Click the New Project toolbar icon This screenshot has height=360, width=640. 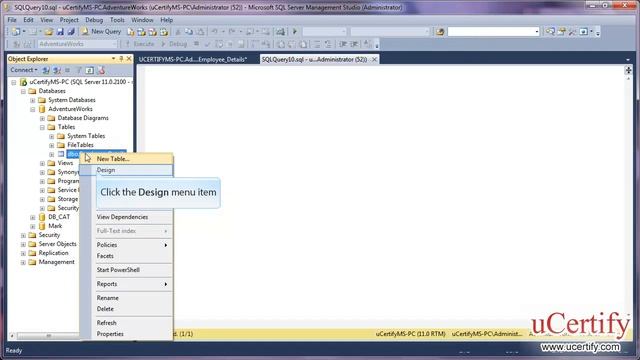coord(16,31)
